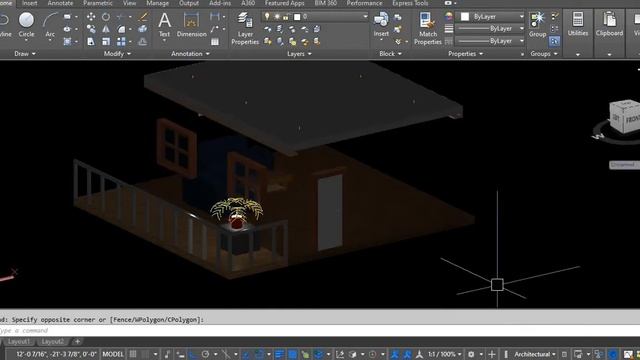Switch to Layout1 tab
This screenshot has height=360, width=640.
19,341
